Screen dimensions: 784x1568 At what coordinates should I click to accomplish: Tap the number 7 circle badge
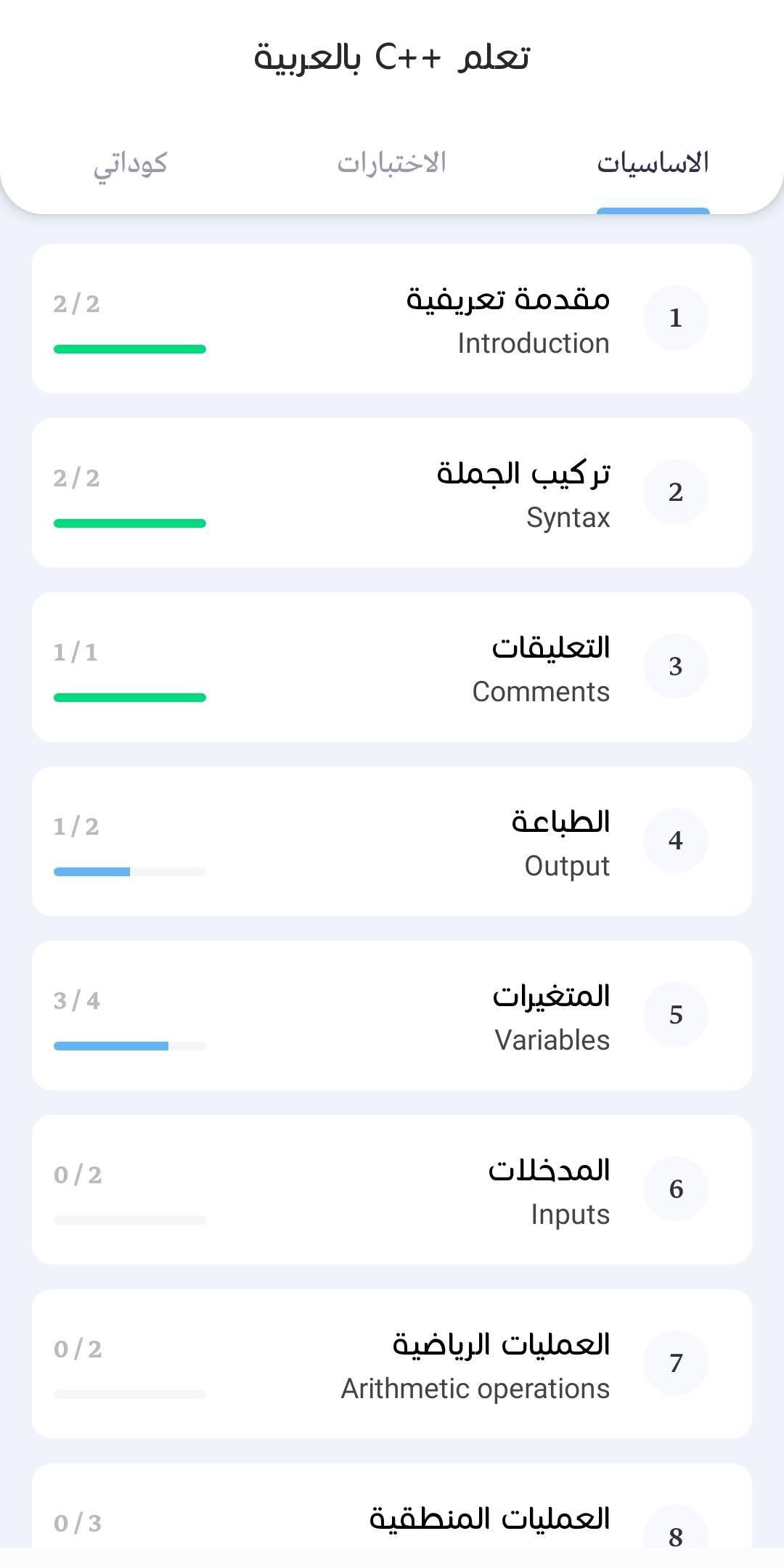pos(675,1363)
